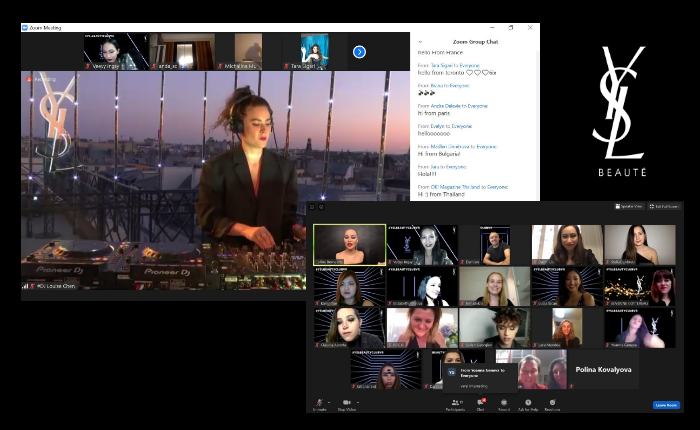Image resolution: width=700 pixels, height=430 pixels.
Task: Start Record from the meeting toolbar
Action: click(x=504, y=405)
